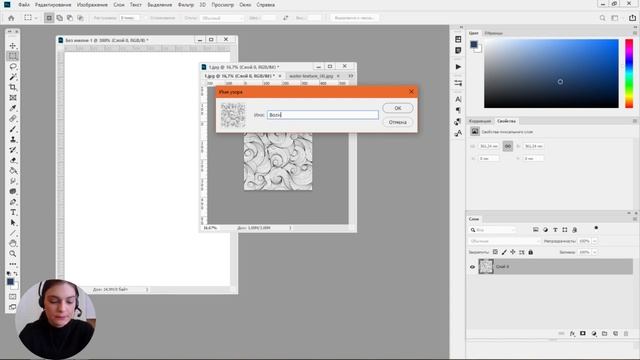Select the Frame tool
The width and height of the screenshot is (640, 360).
click(x=13, y=98)
